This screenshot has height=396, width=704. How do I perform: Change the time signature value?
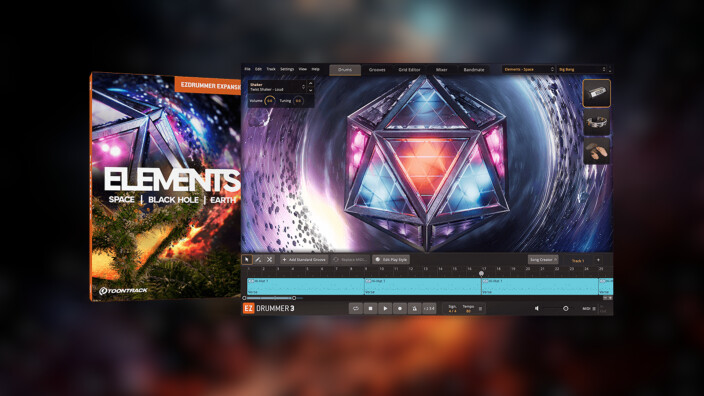point(452,311)
